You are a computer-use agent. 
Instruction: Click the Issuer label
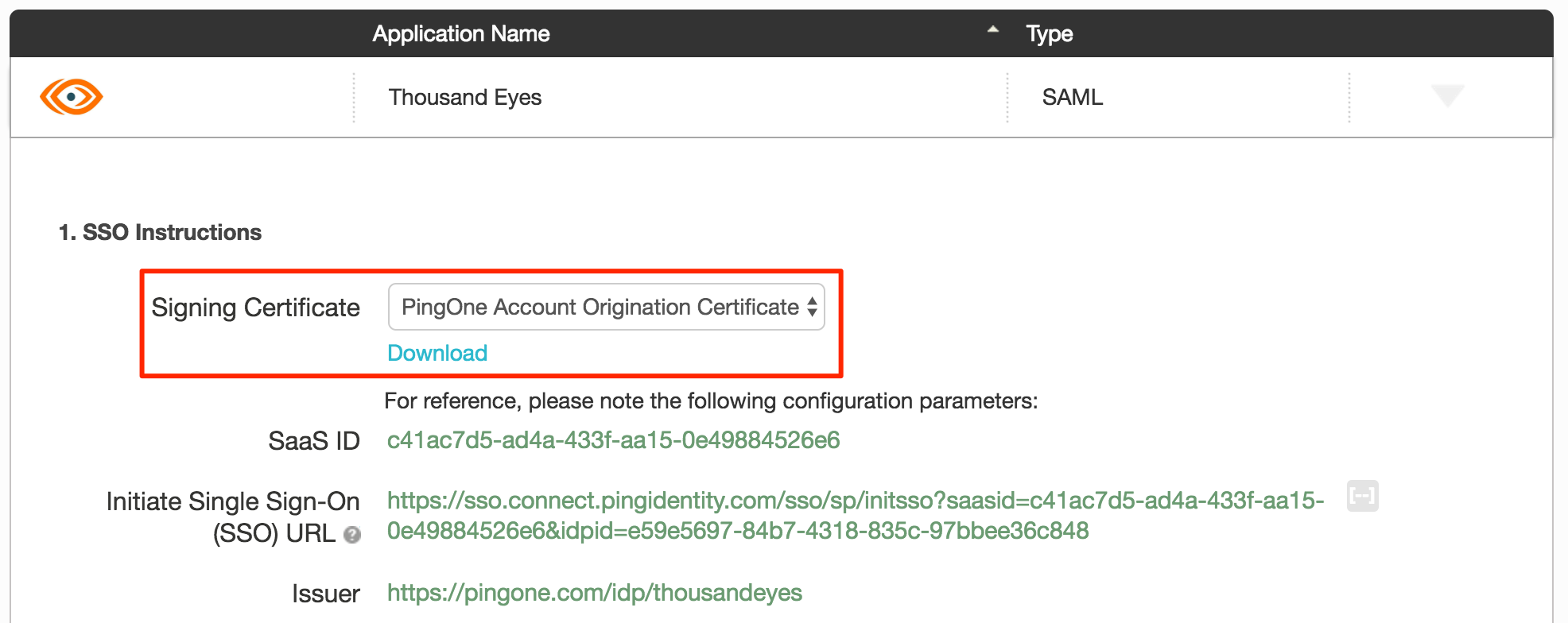tap(326, 594)
